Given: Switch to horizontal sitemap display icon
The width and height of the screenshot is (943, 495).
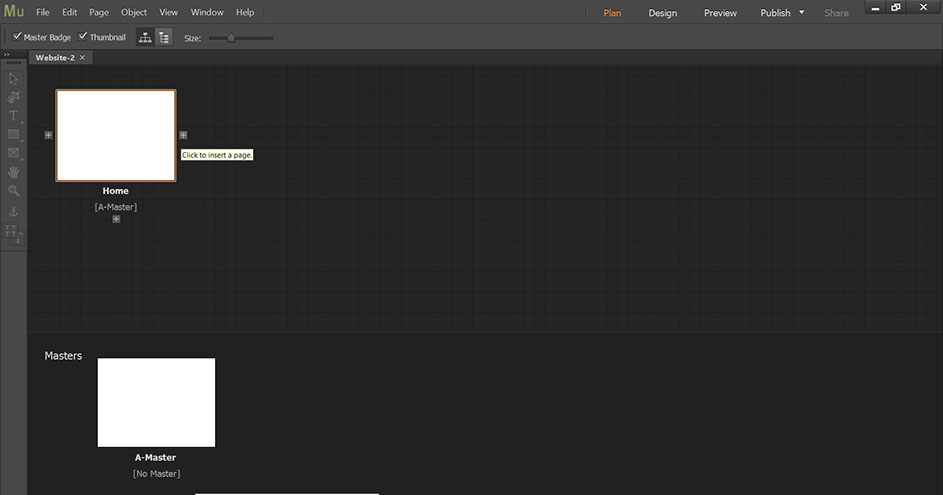Looking at the screenshot, I should click(x=145, y=37).
